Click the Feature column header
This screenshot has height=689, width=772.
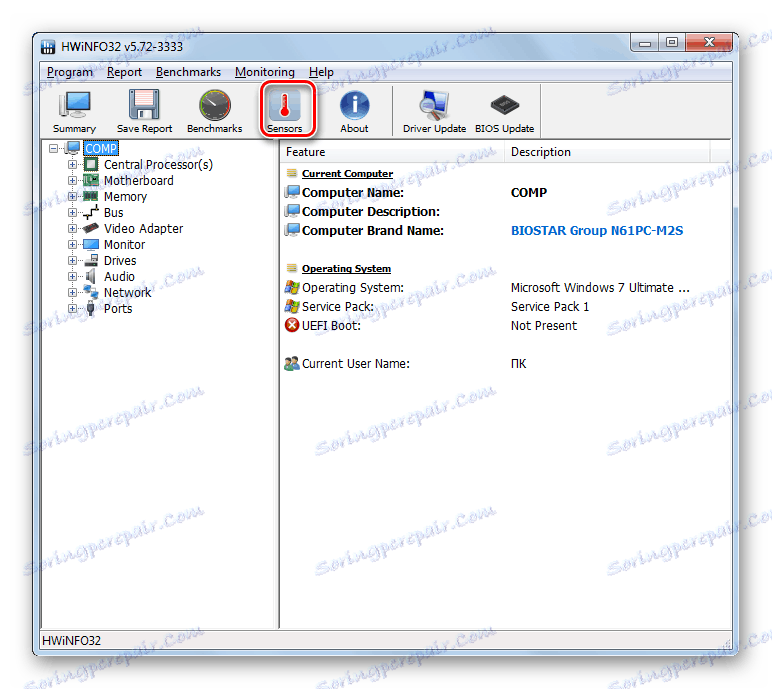pos(392,152)
